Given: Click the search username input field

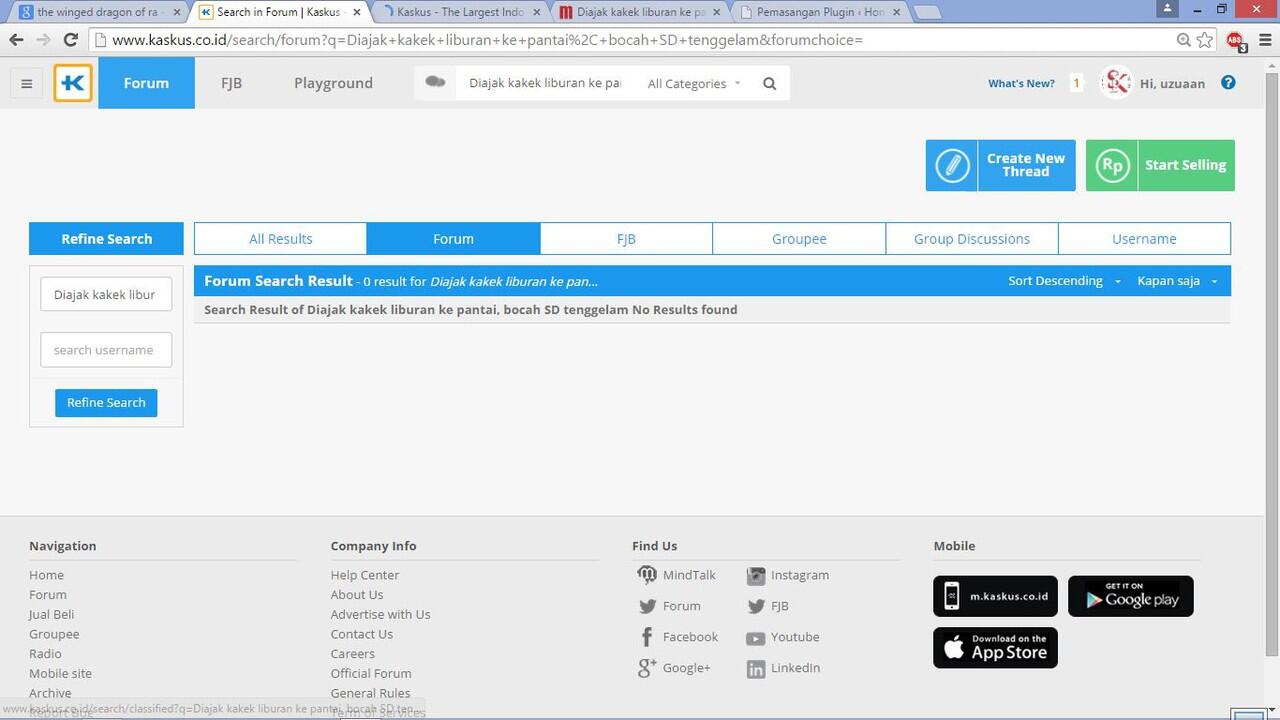Looking at the screenshot, I should click(x=106, y=350).
